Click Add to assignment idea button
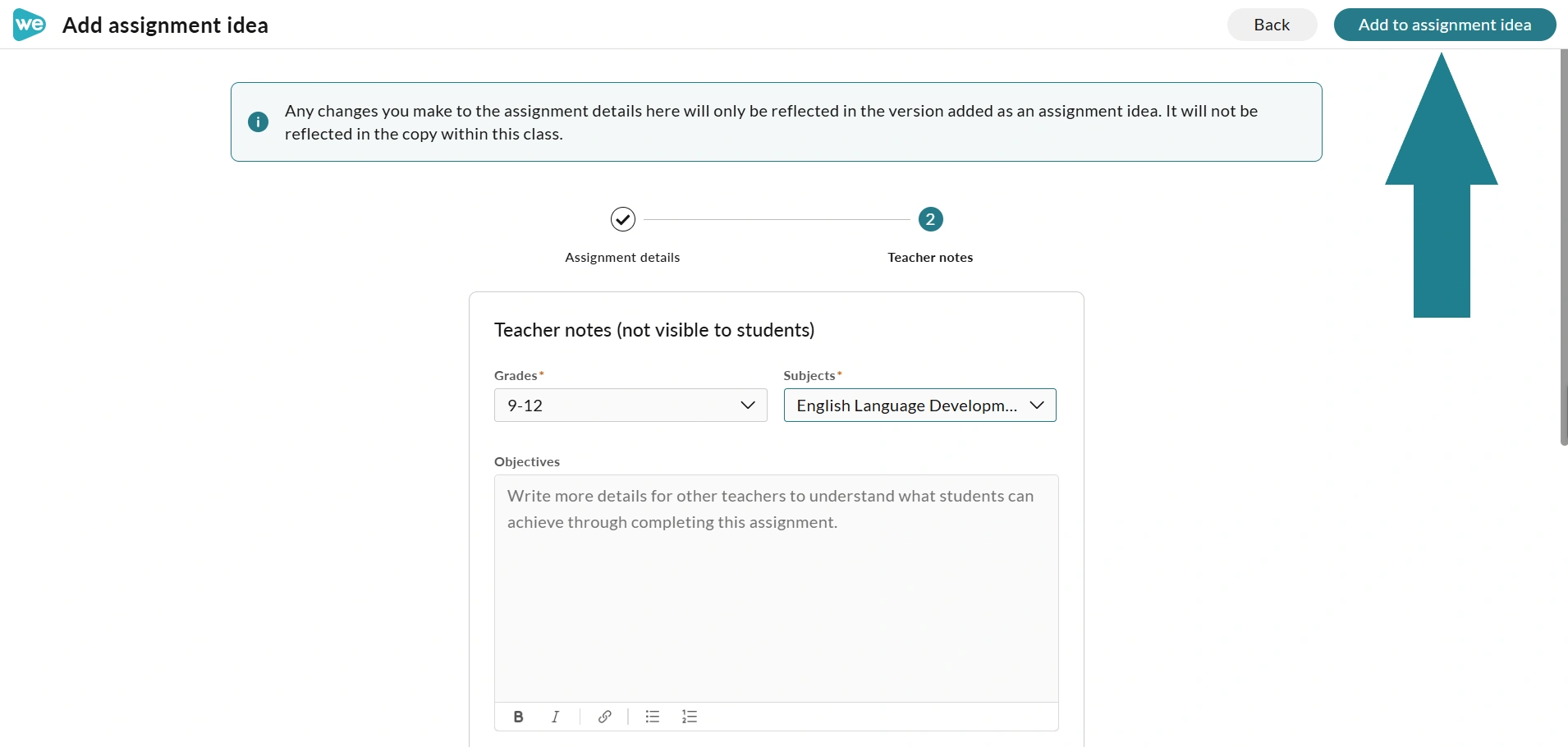This screenshot has width=1568, height=747. click(x=1445, y=25)
